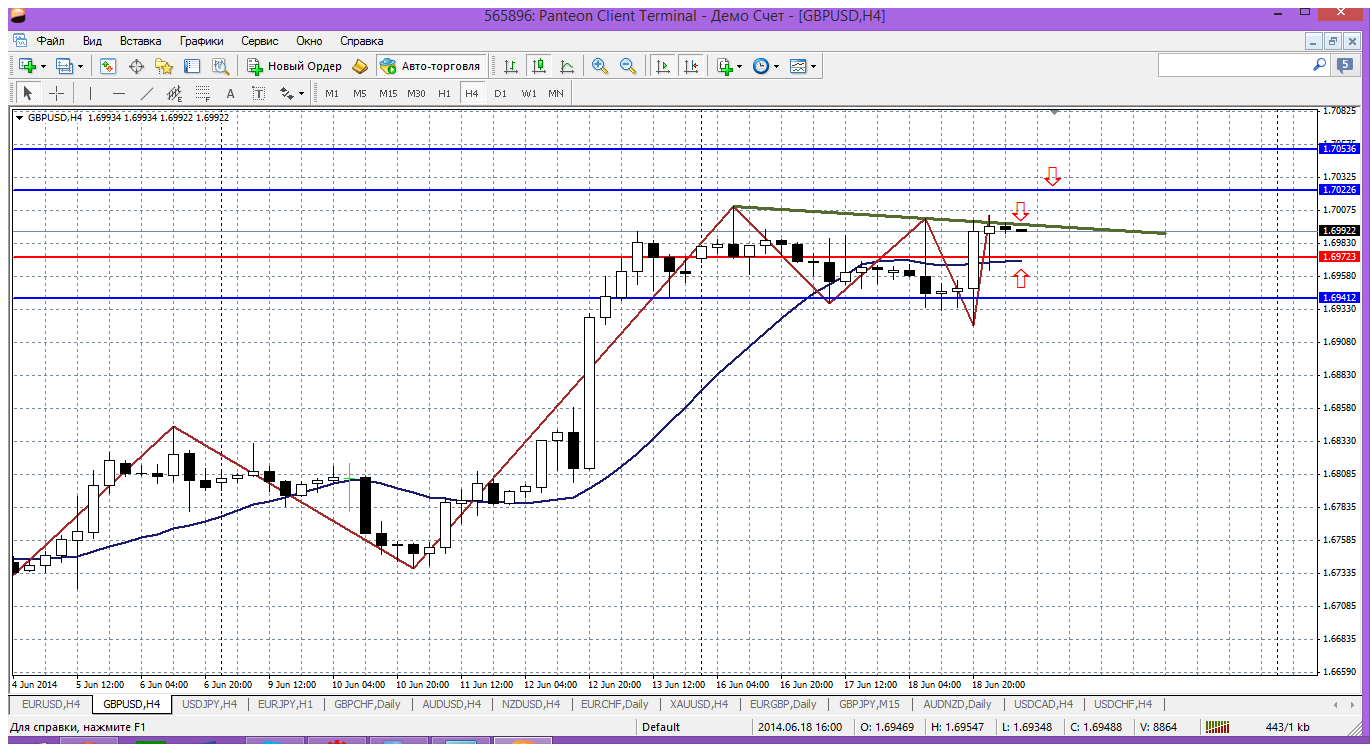Open new chart via toolbar icon
The width and height of the screenshot is (1370, 744).
coord(27,66)
